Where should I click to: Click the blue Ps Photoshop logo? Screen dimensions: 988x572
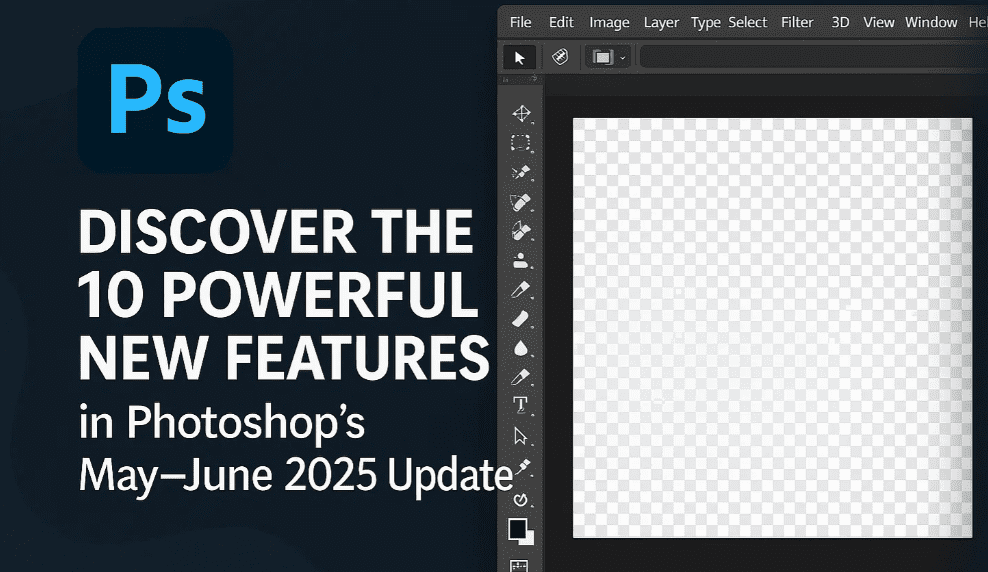pos(156,101)
